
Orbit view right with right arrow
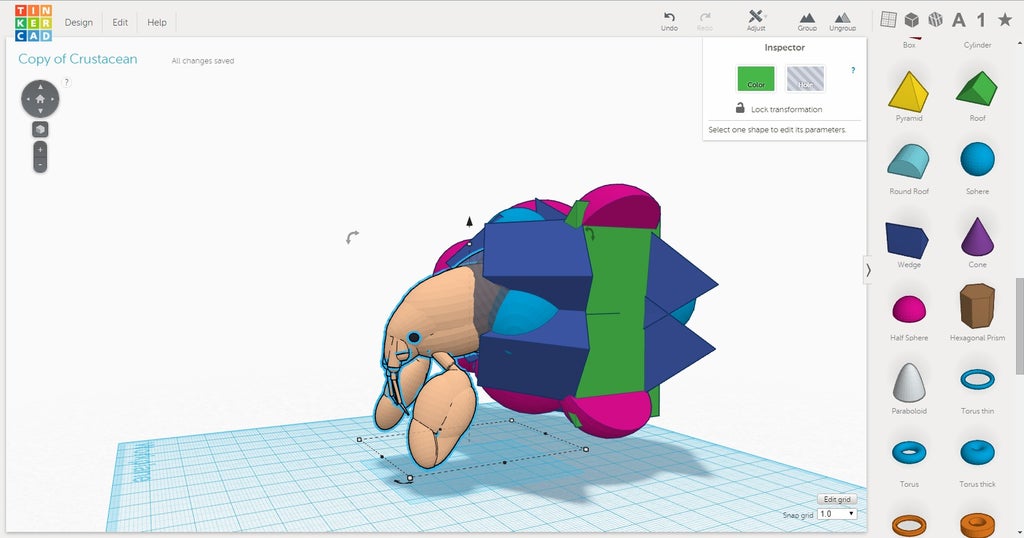click(54, 99)
